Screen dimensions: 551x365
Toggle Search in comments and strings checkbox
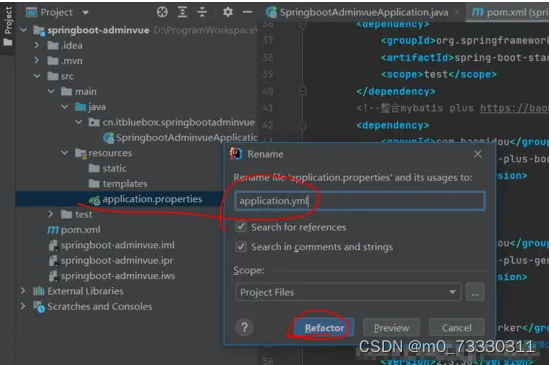point(241,246)
